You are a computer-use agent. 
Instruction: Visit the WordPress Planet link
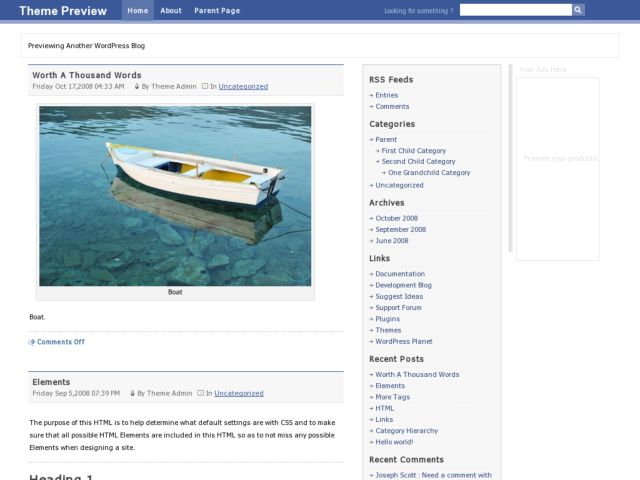coord(404,341)
